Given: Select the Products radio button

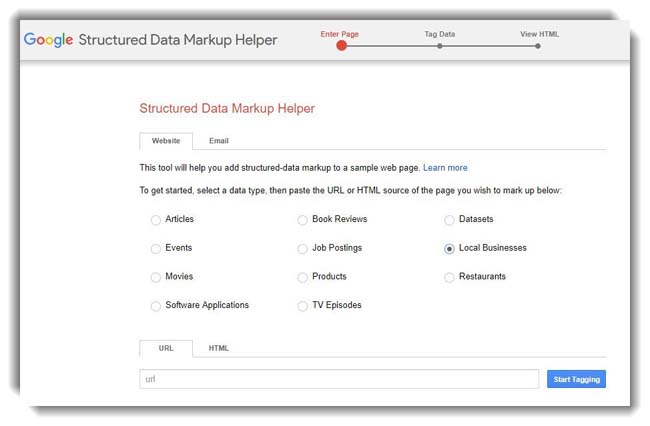Looking at the screenshot, I should pyautogui.click(x=303, y=277).
